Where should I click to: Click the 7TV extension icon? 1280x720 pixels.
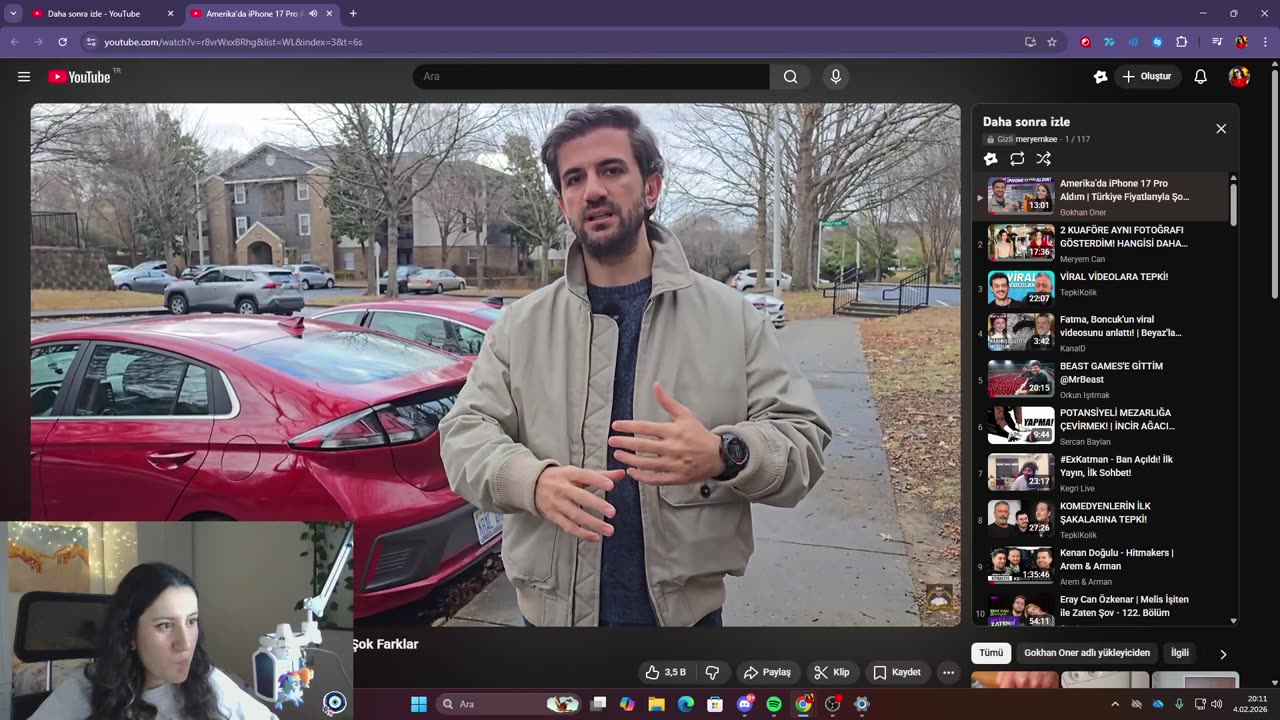(x=1109, y=42)
